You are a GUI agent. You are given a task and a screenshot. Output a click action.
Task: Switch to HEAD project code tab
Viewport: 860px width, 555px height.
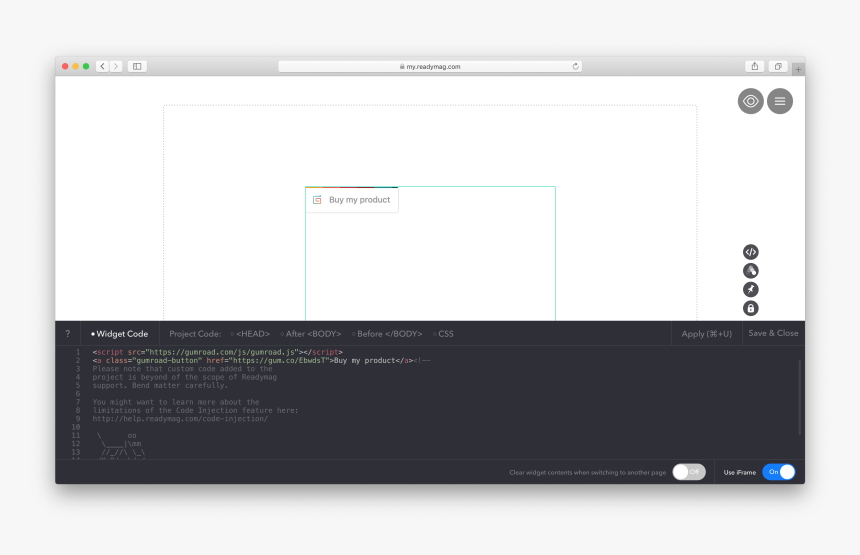[x=250, y=333]
